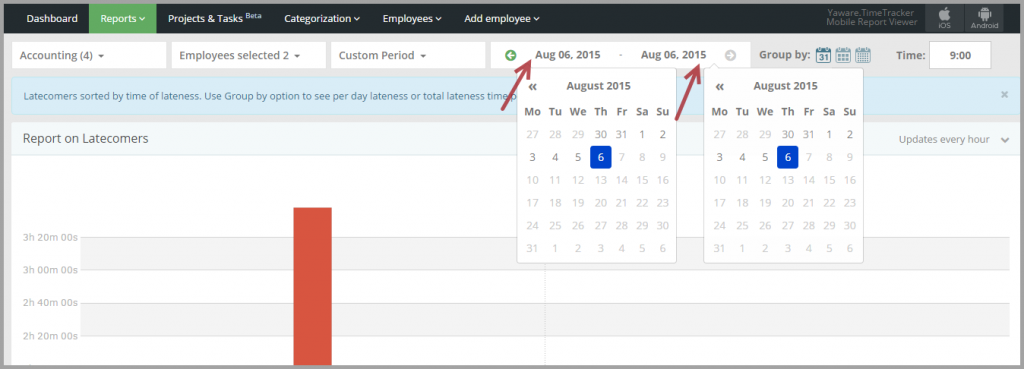
Task: Click August 2015 header in right calendar
Action: (785, 86)
